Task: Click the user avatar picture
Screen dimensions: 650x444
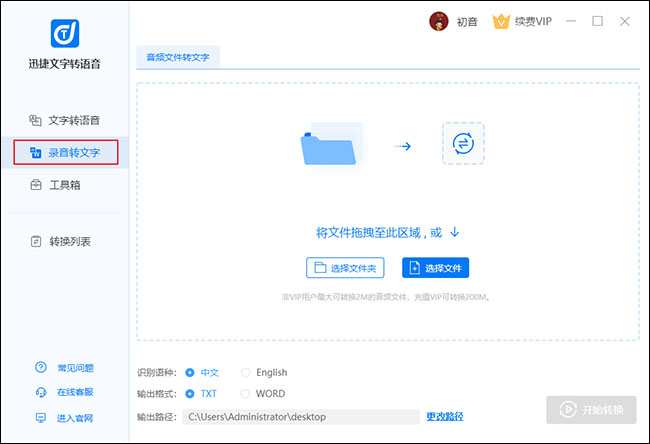Action: [x=439, y=21]
